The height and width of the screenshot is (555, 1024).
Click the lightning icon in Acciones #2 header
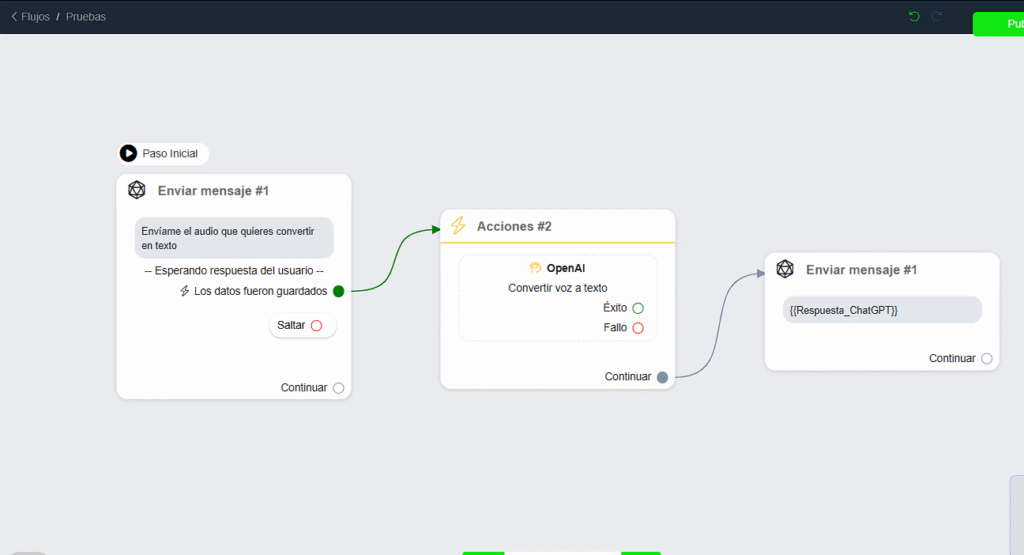tap(458, 226)
